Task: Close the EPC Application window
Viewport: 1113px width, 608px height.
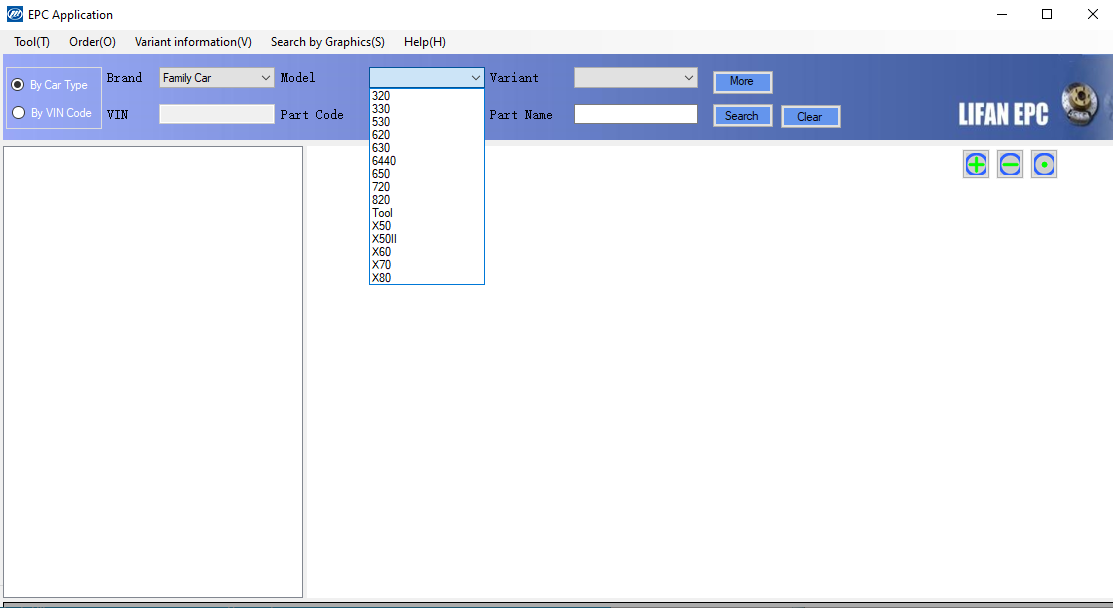Action: (1092, 14)
